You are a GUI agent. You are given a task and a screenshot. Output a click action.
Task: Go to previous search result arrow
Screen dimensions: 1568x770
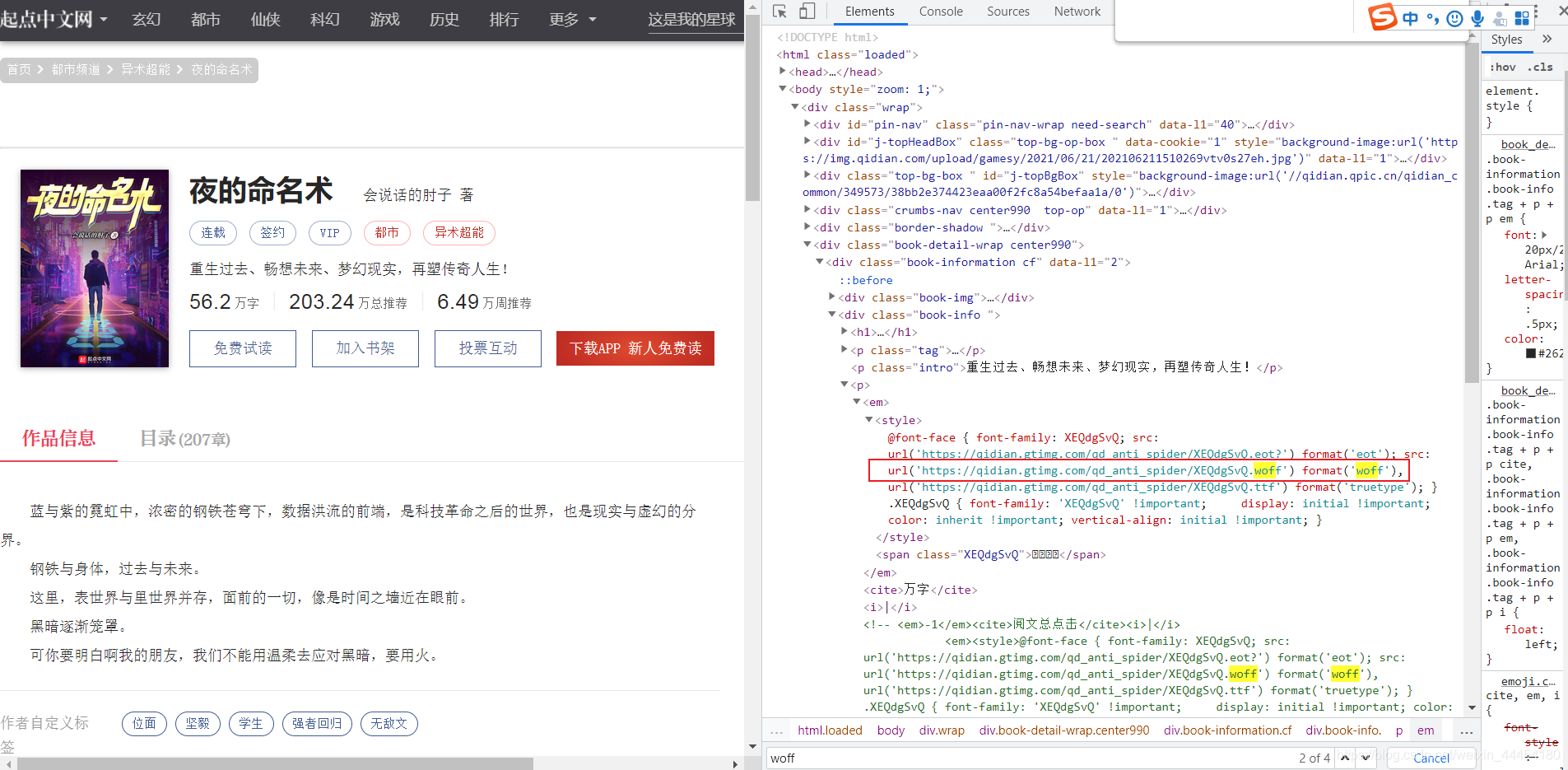[1345, 758]
